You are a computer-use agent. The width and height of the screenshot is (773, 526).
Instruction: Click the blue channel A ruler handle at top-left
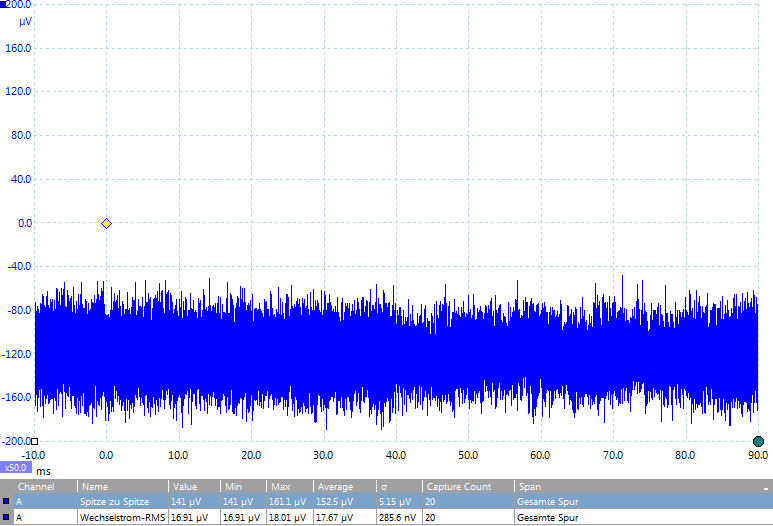[3, 4]
